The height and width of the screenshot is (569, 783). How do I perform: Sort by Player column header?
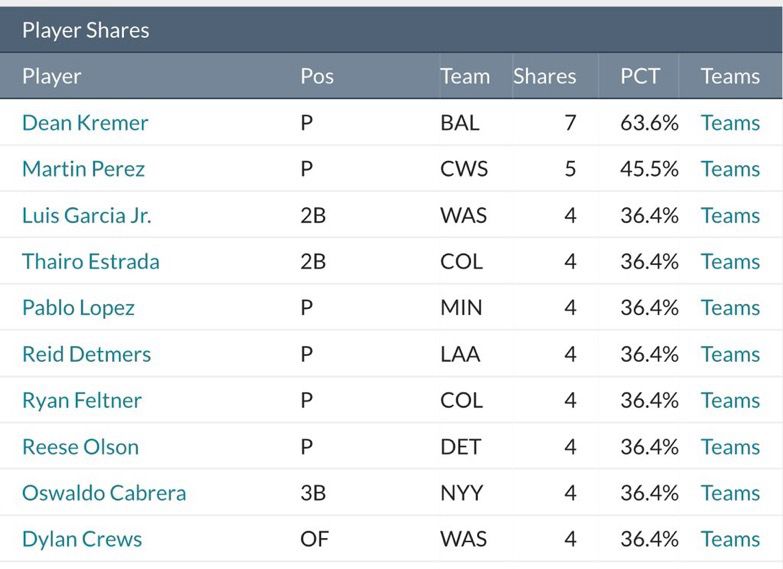(51, 76)
